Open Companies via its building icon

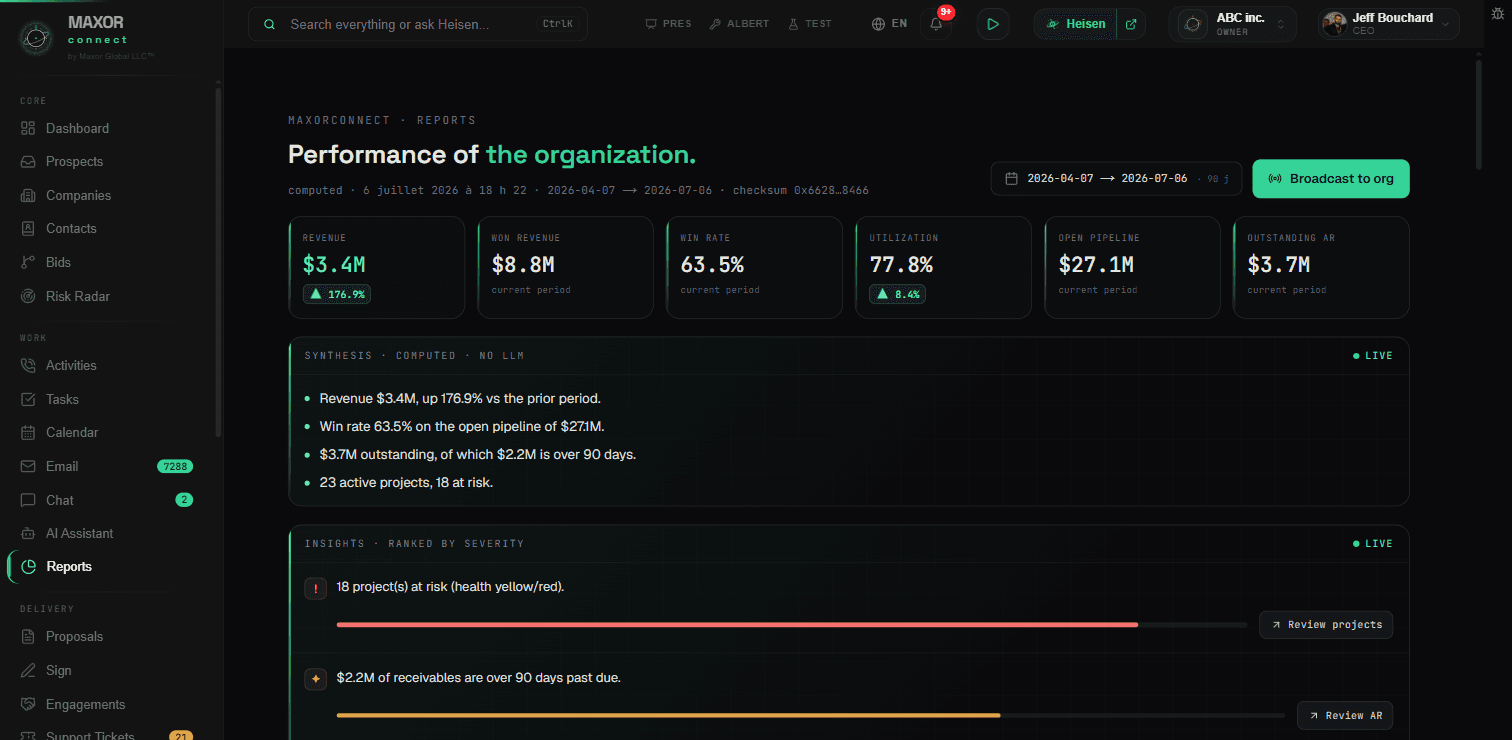28,195
